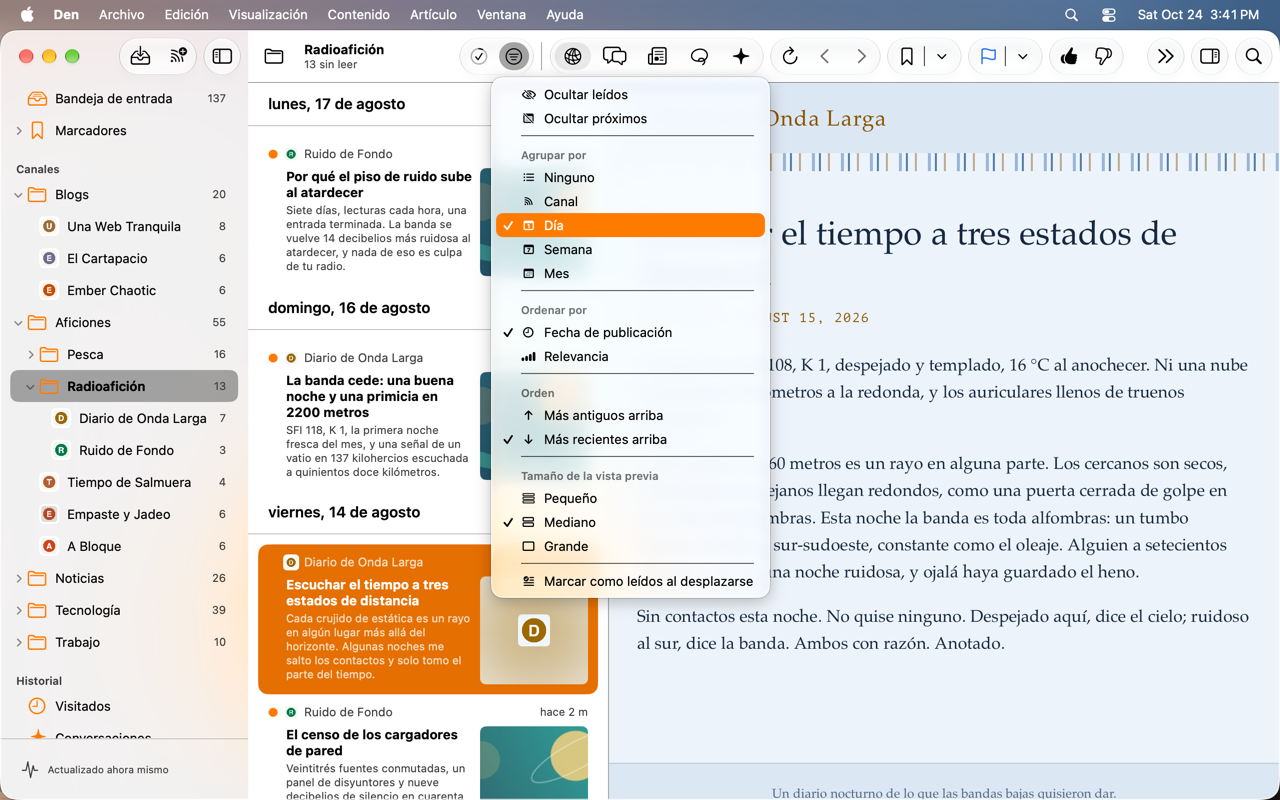1280x800 pixels.
Task: Go to previous article arrow
Action: click(x=825, y=57)
